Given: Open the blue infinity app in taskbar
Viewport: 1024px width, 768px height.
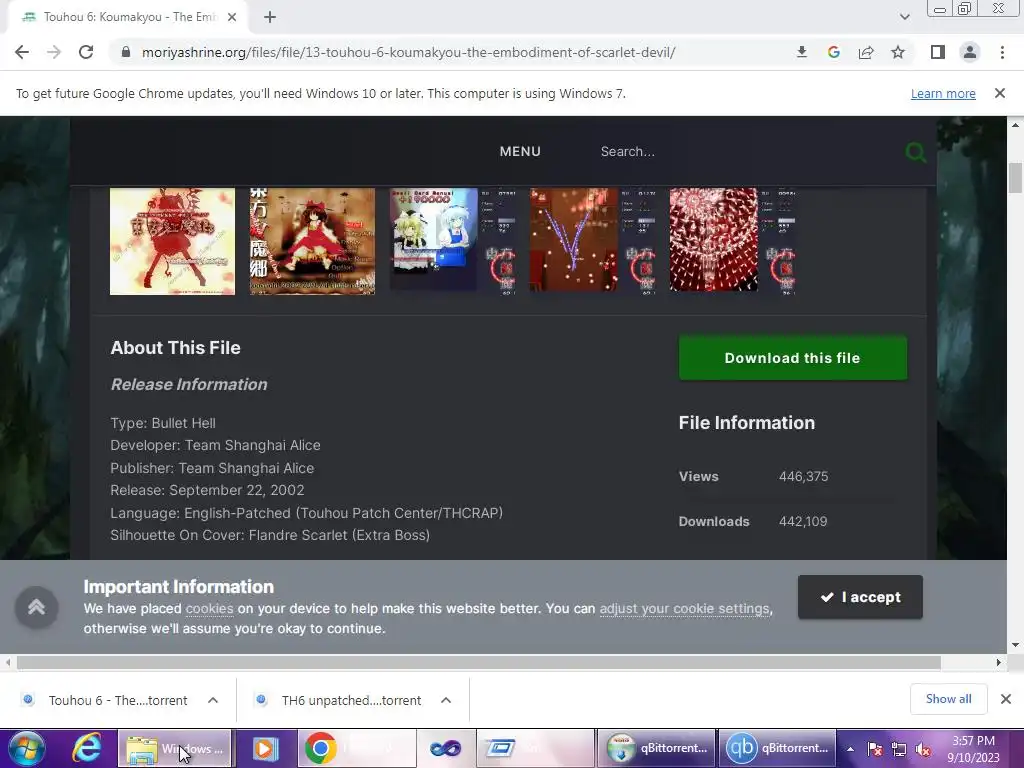Looking at the screenshot, I should tap(445, 748).
